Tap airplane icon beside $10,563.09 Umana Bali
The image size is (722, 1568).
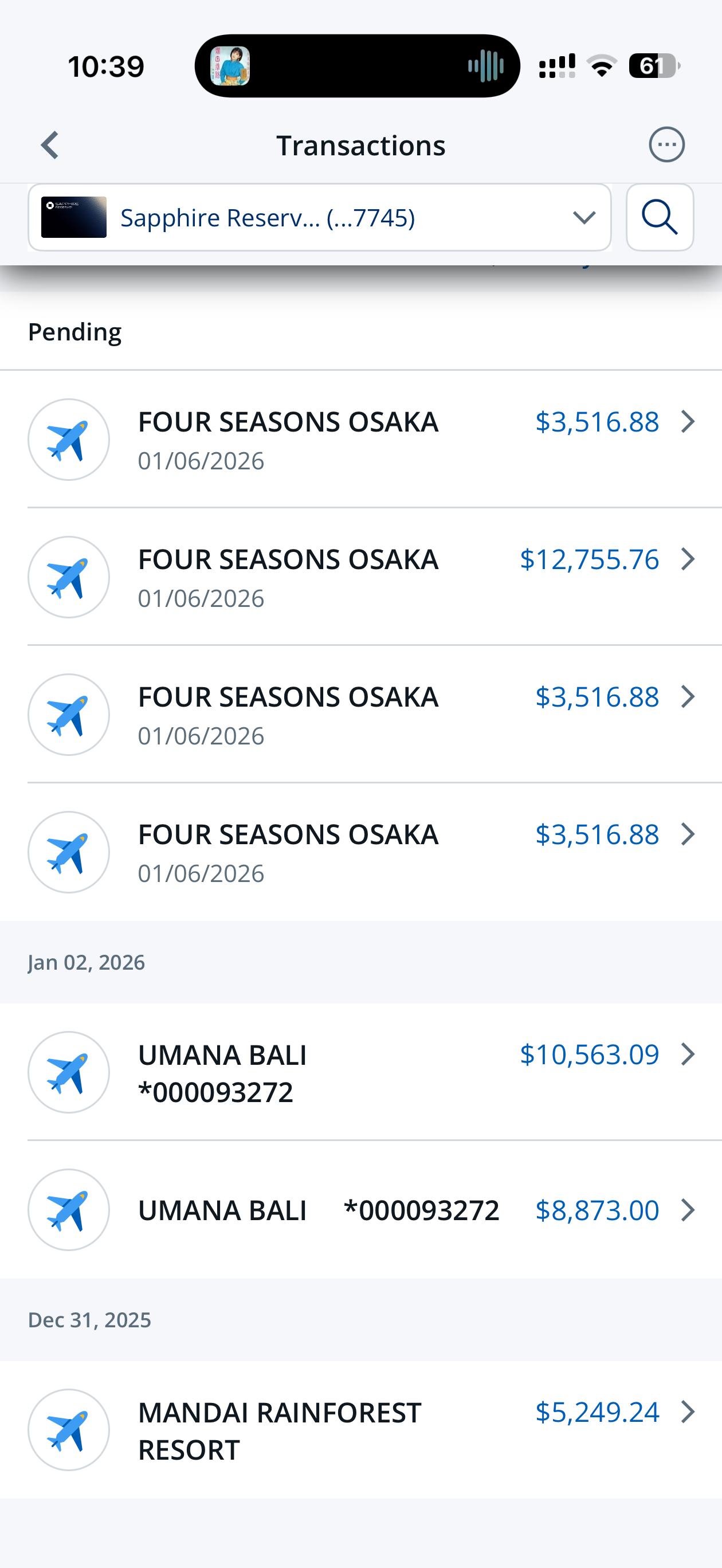pos(69,1072)
